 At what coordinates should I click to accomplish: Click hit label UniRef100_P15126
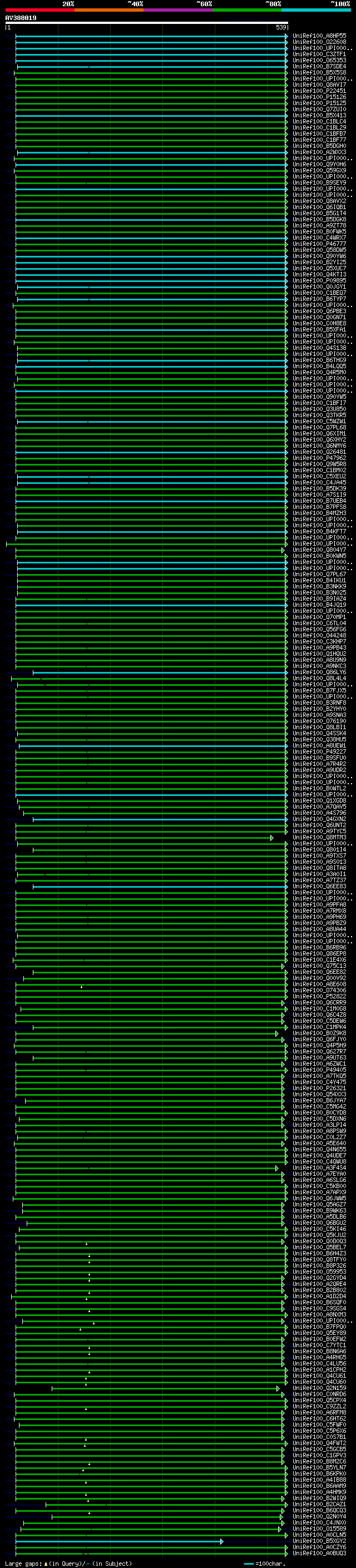point(319,97)
